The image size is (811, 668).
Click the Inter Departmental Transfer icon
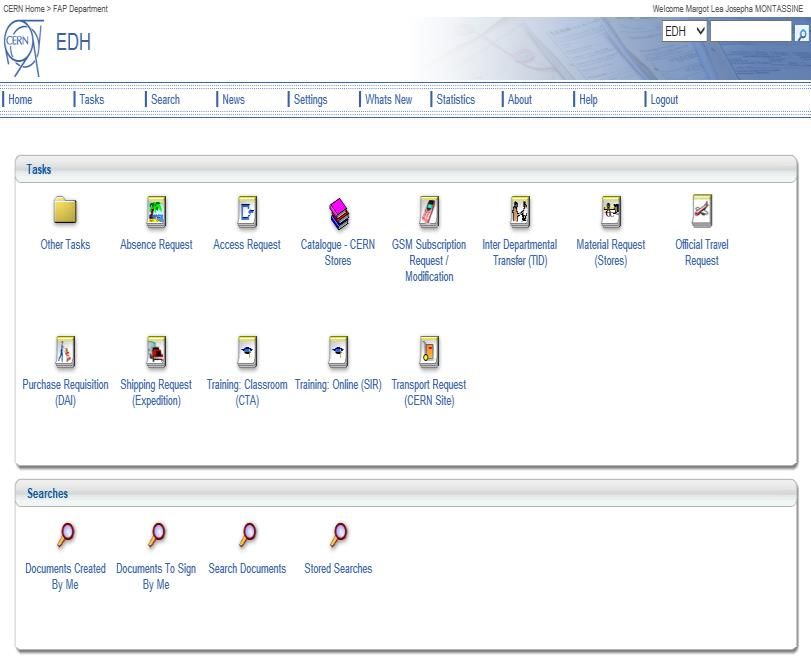pyautogui.click(x=520, y=212)
